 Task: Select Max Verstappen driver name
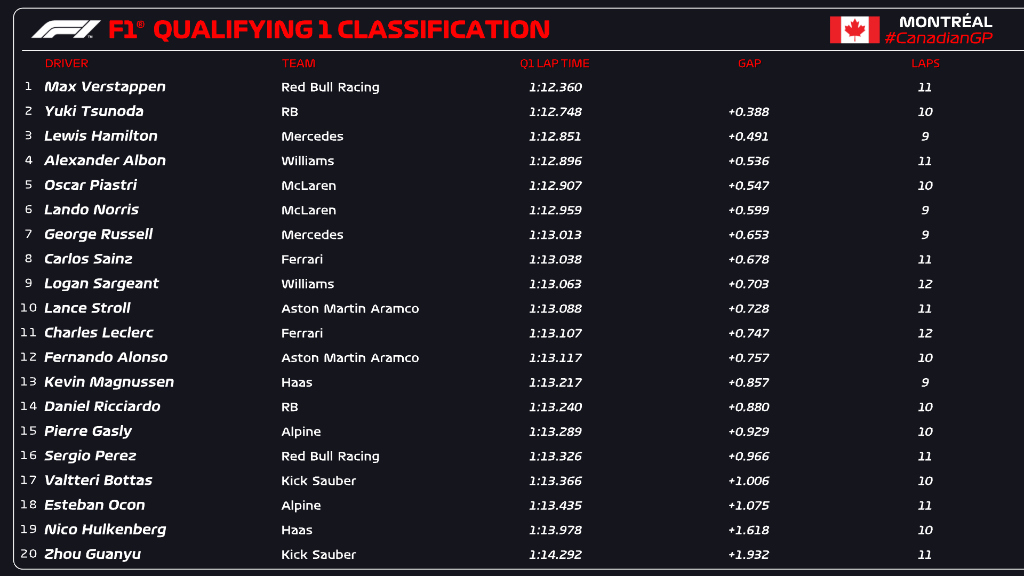(104, 87)
